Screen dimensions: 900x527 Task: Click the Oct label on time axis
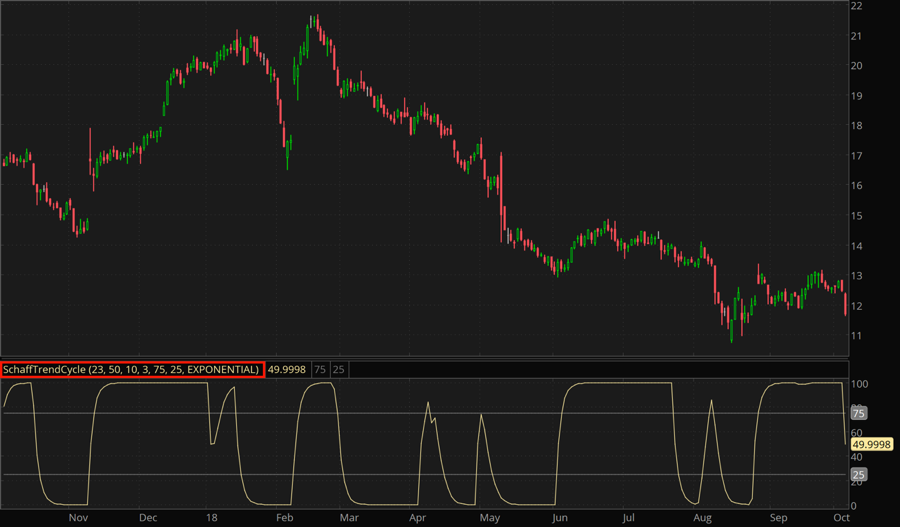[842, 519]
